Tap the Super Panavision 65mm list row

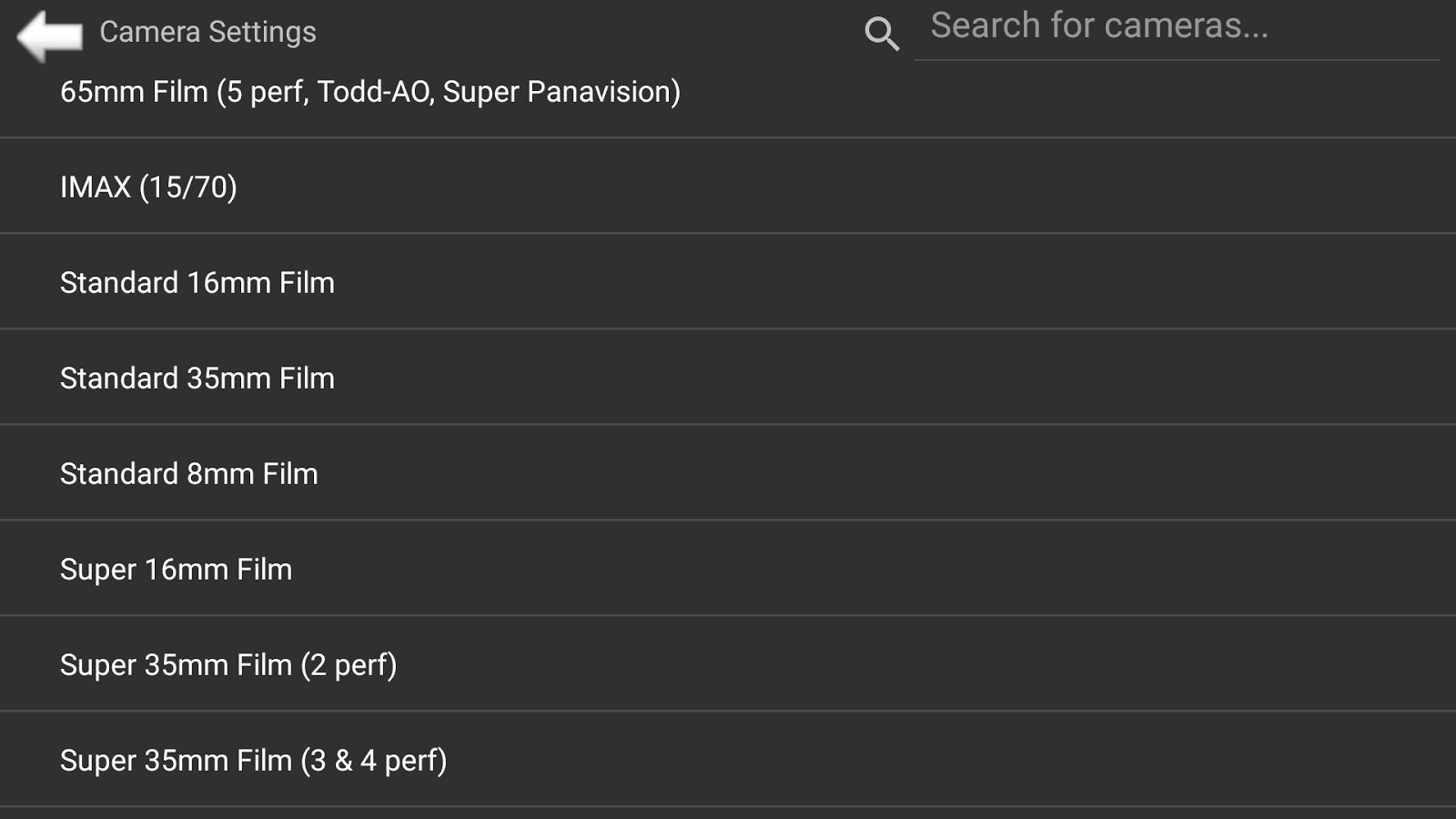369,93
